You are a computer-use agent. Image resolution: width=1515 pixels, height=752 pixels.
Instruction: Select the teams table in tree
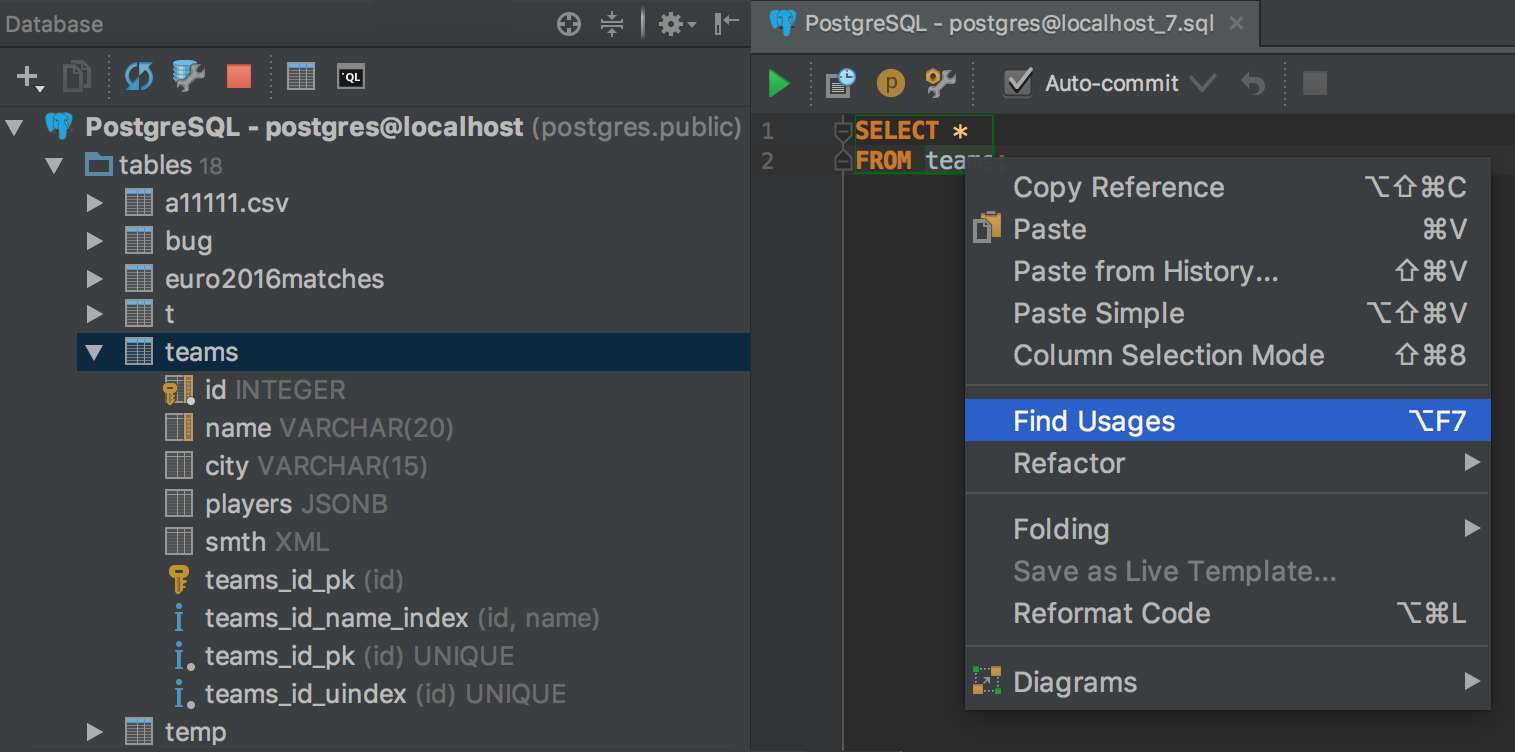coord(413,352)
